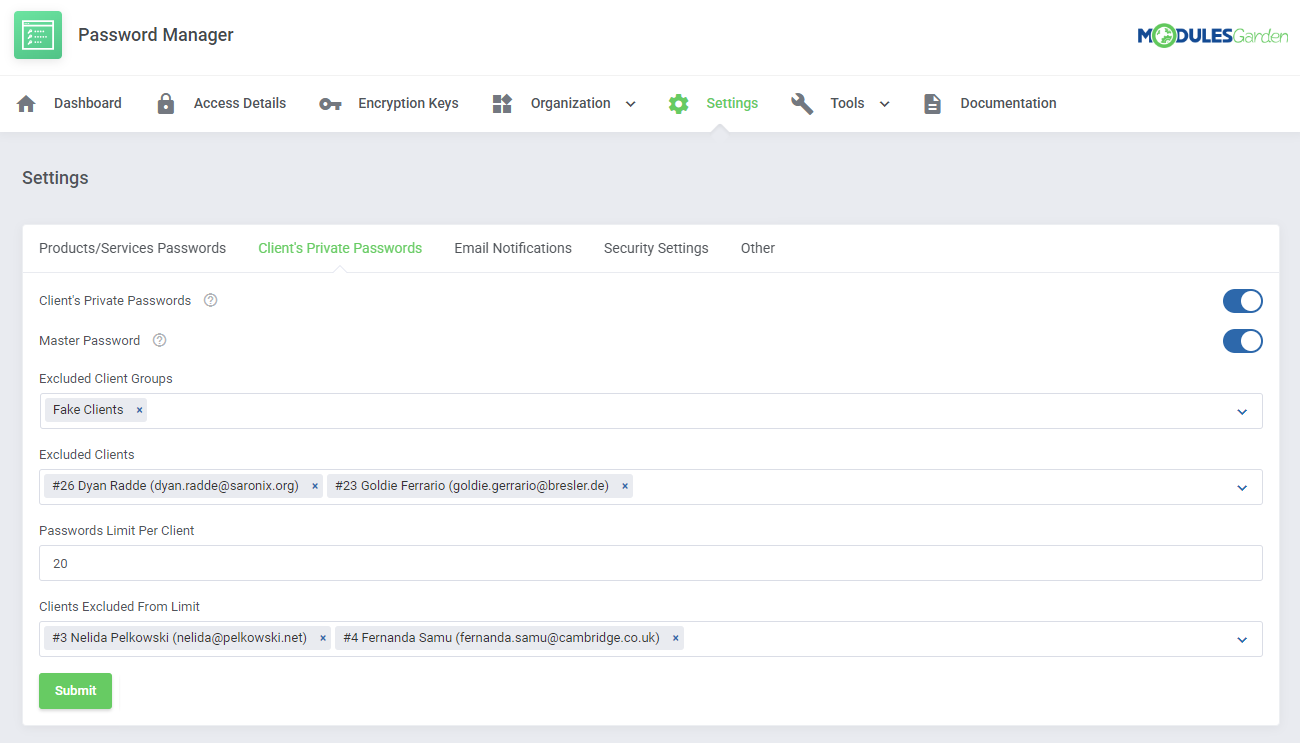Click the Dashboard home icon
Viewport: 1300px width, 743px height.
coord(26,104)
